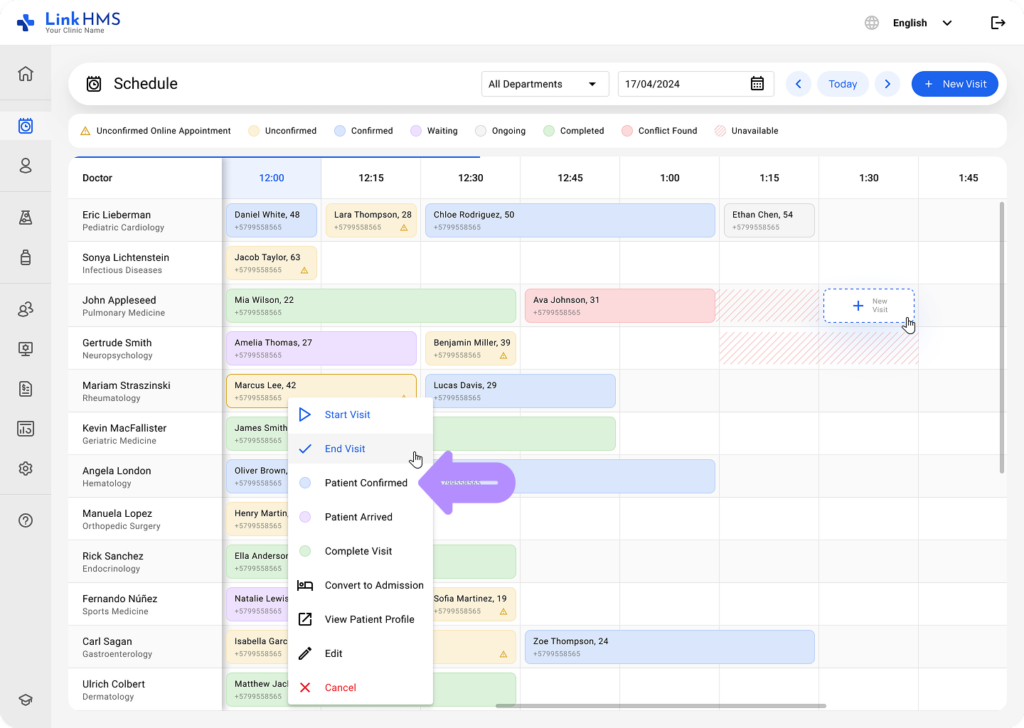Open the Settings gear icon in the sidebar
This screenshot has width=1024, height=728.
[25, 469]
